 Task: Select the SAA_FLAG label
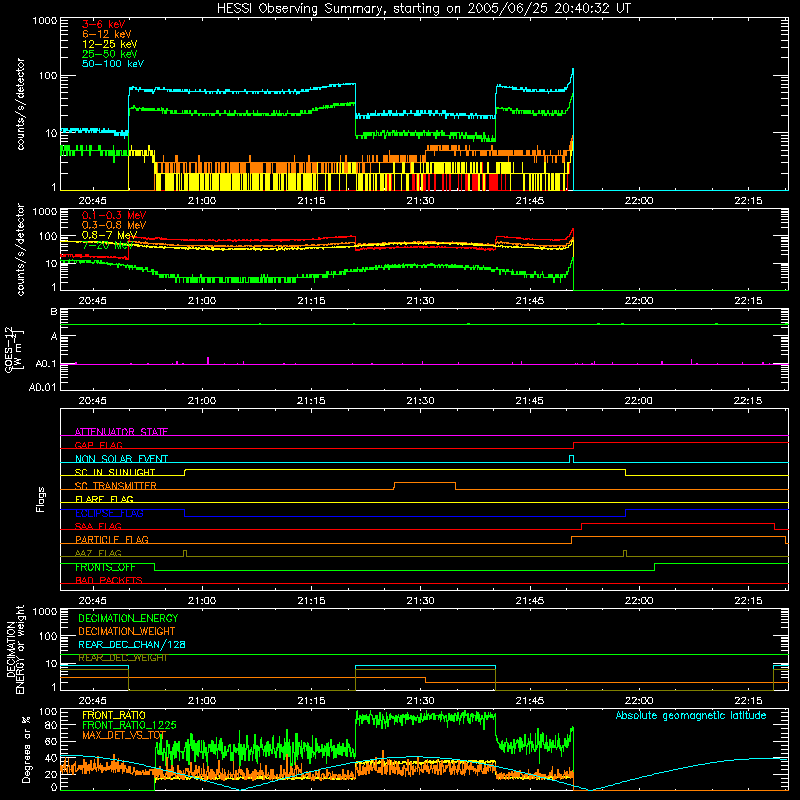(x=98, y=526)
